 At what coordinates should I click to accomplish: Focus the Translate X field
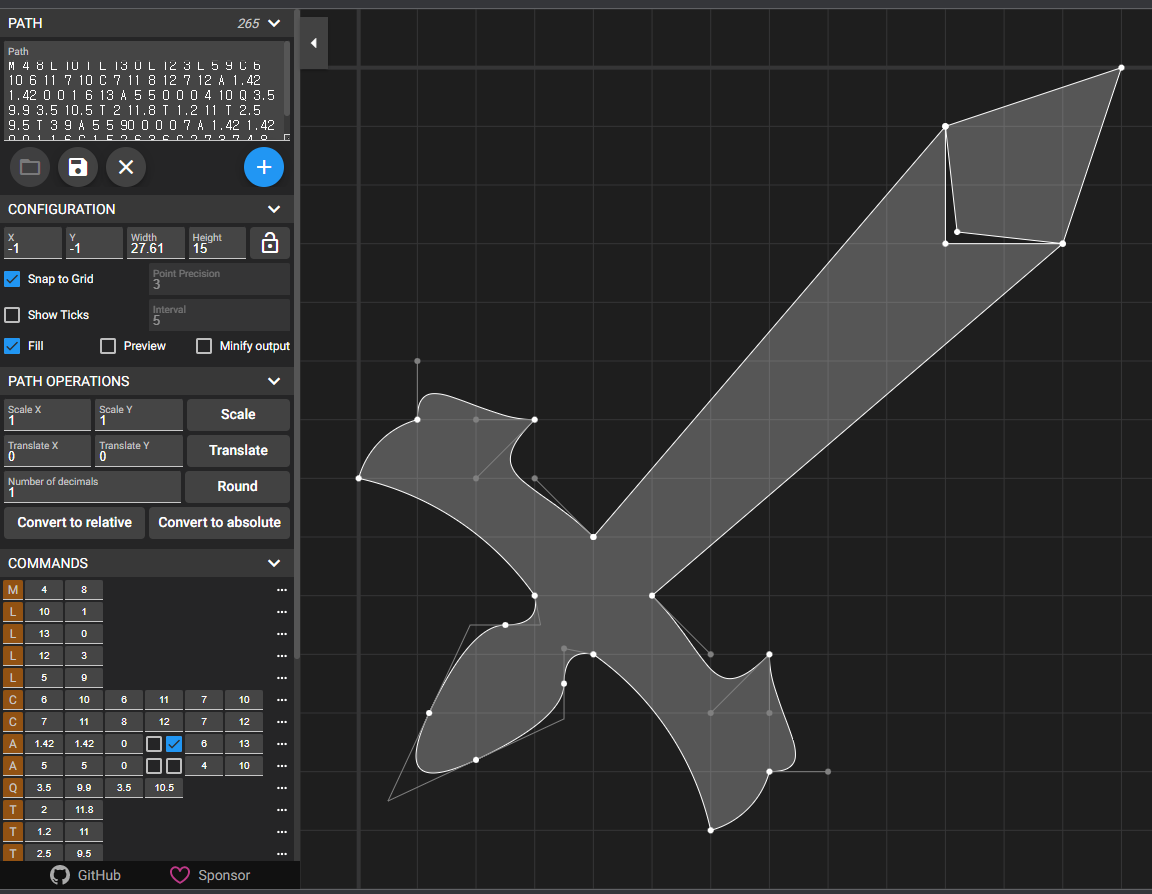pos(48,451)
